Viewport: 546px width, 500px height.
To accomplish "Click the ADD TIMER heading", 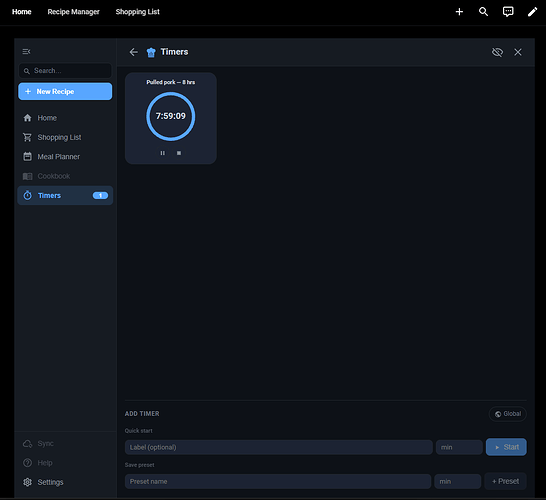I will tap(142, 414).
